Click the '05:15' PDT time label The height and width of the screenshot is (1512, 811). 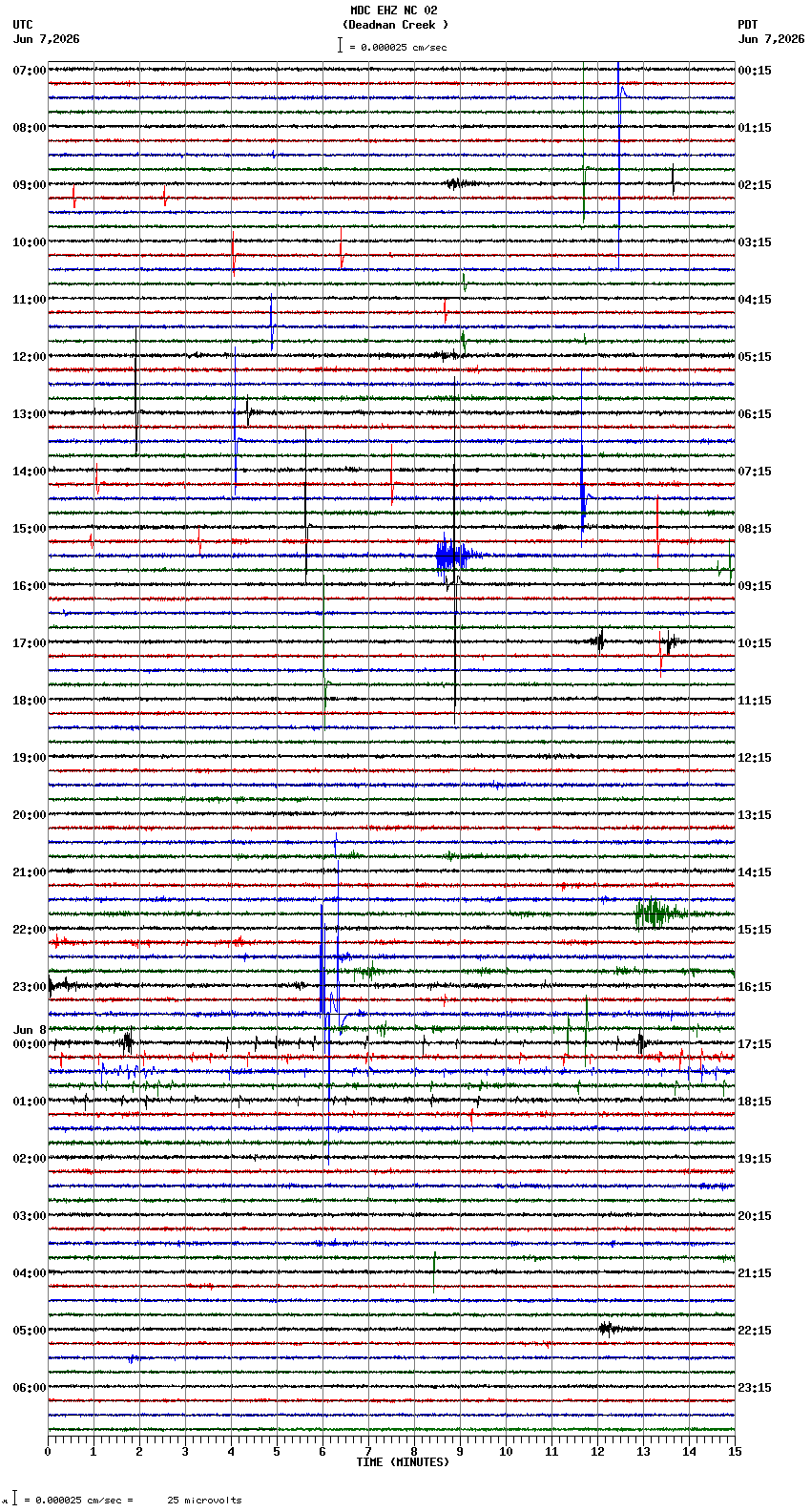pos(755,357)
